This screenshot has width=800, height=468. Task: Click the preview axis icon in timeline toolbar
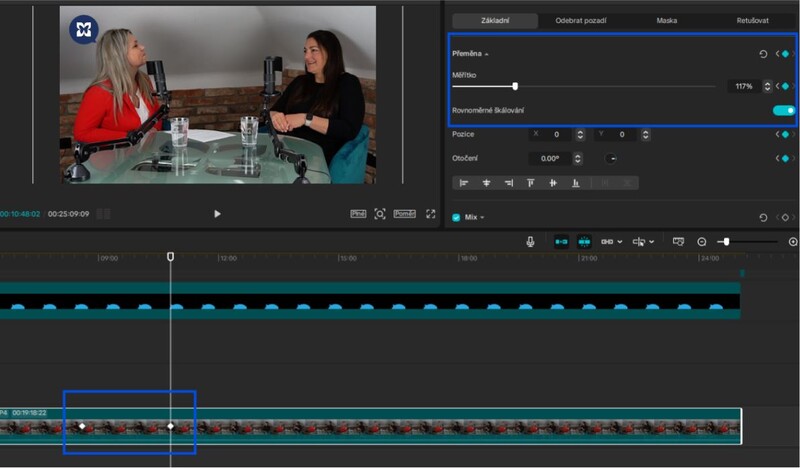point(639,241)
